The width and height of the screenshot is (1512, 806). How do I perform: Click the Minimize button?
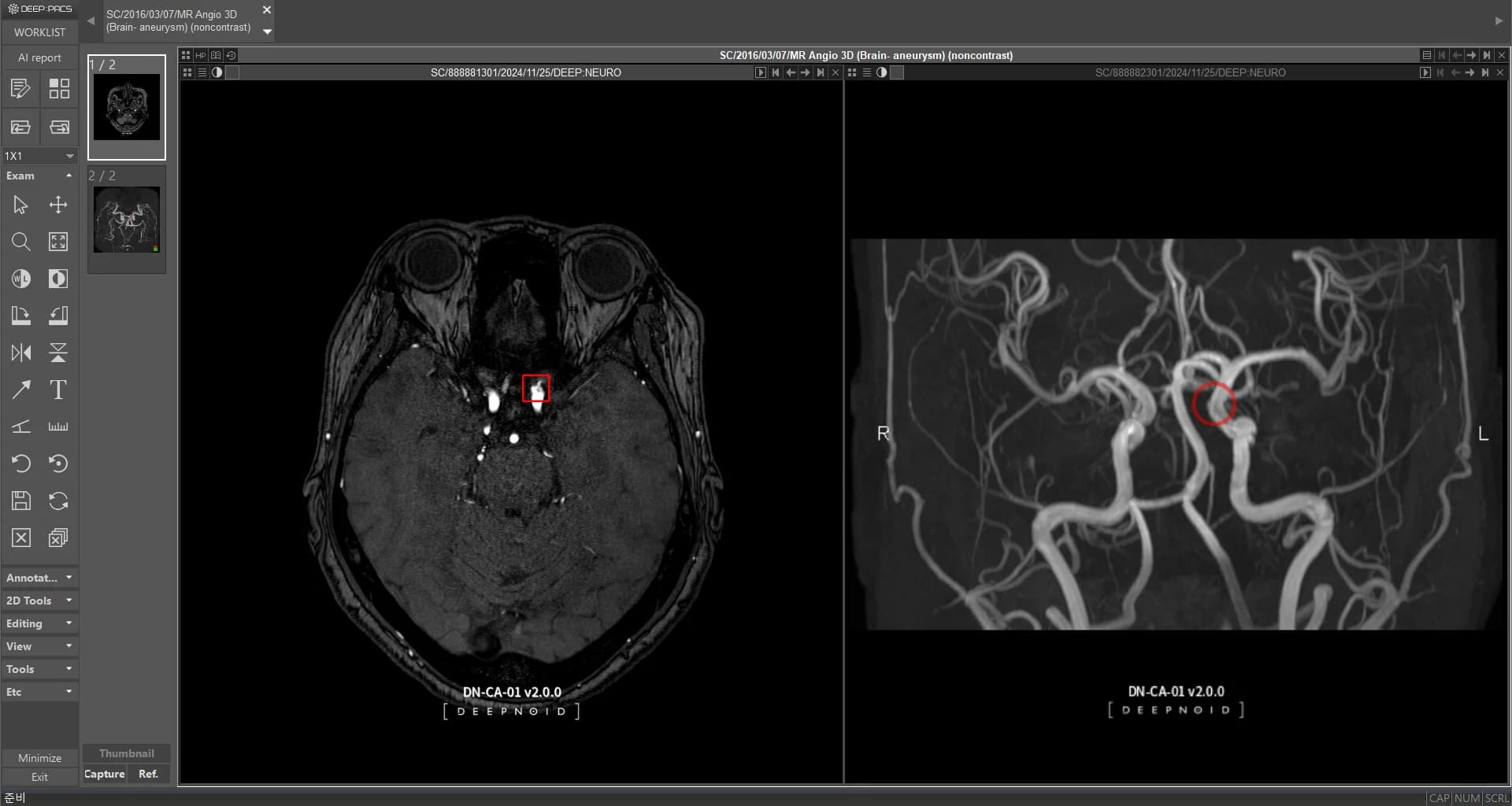pos(39,758)
